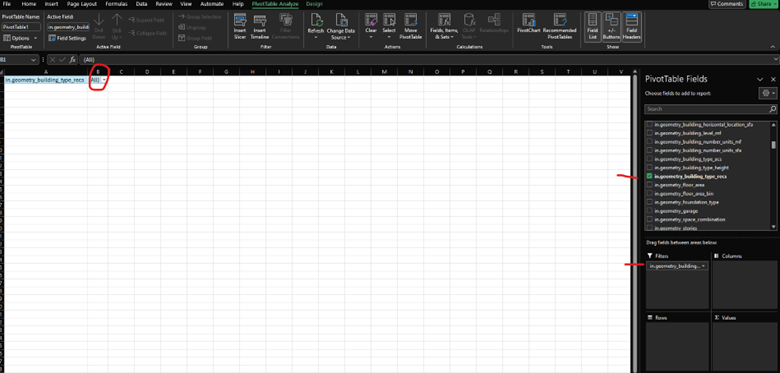780x373 pixels.
Task: Check in.geometry_floor_area field
Action: point(649,185)
